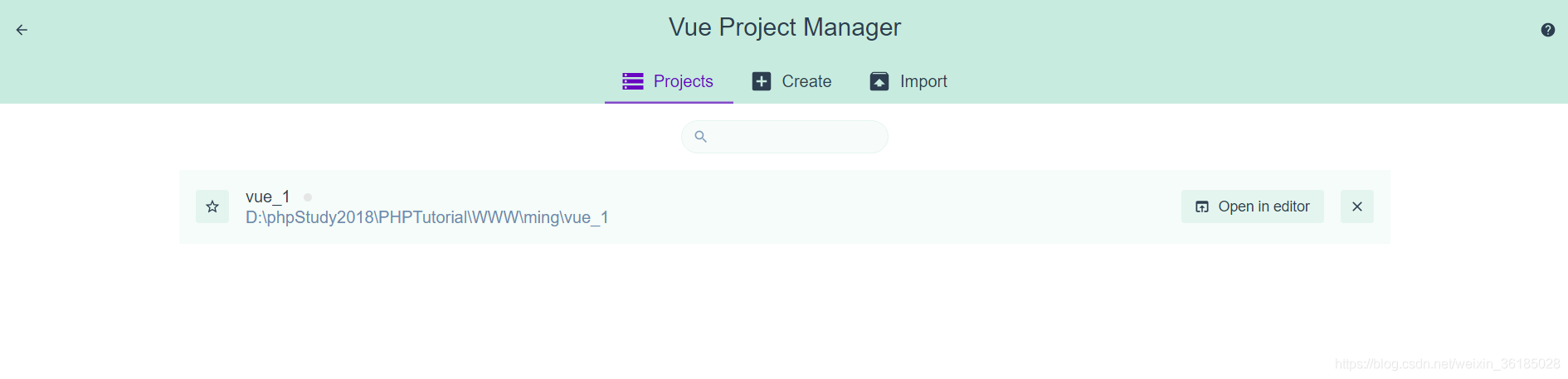Click the editor icon inside Open in editor
Viewport: 1568px width, 379px height.
(1202, 207)
